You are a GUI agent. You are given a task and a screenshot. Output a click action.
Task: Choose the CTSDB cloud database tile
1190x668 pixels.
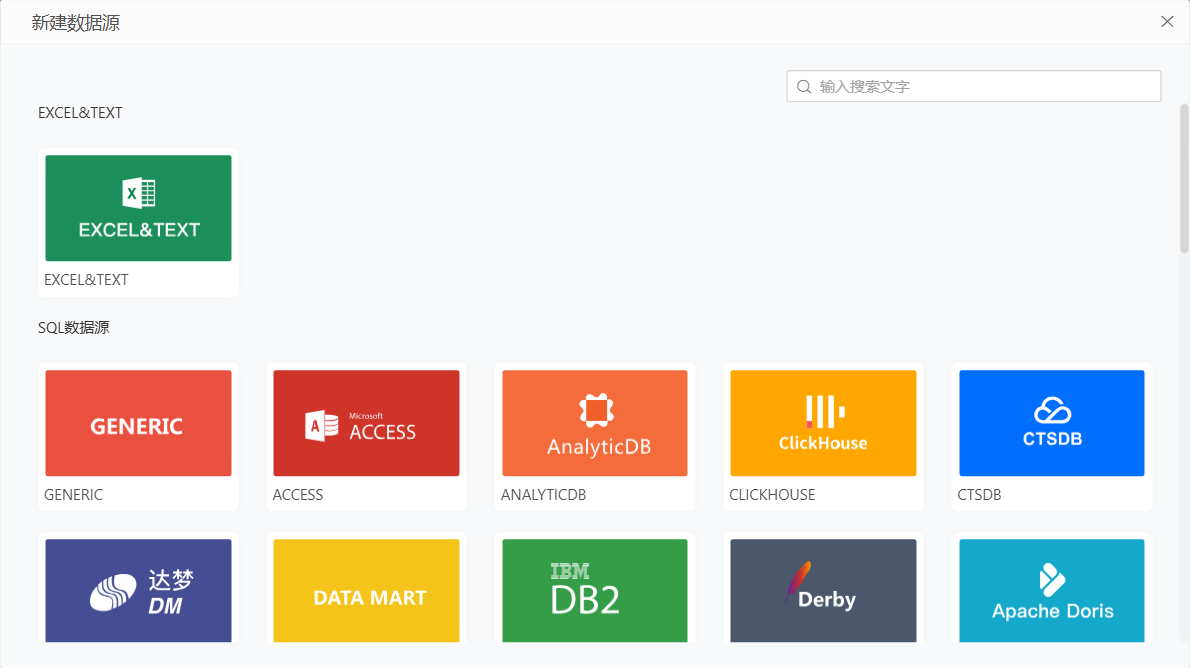(1051, 423)
